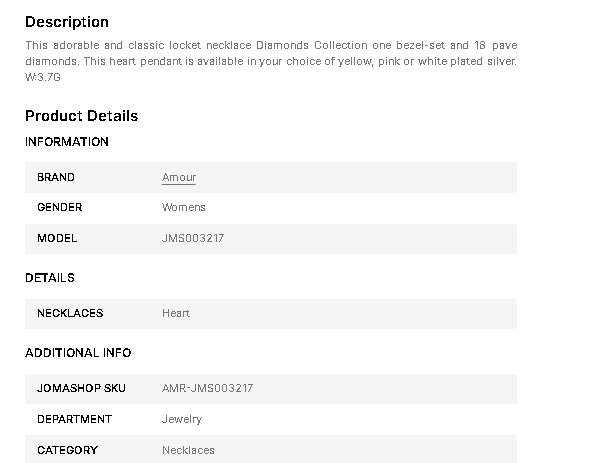
Task: Click the CATEGORY row label
Action: pos(67,450)
